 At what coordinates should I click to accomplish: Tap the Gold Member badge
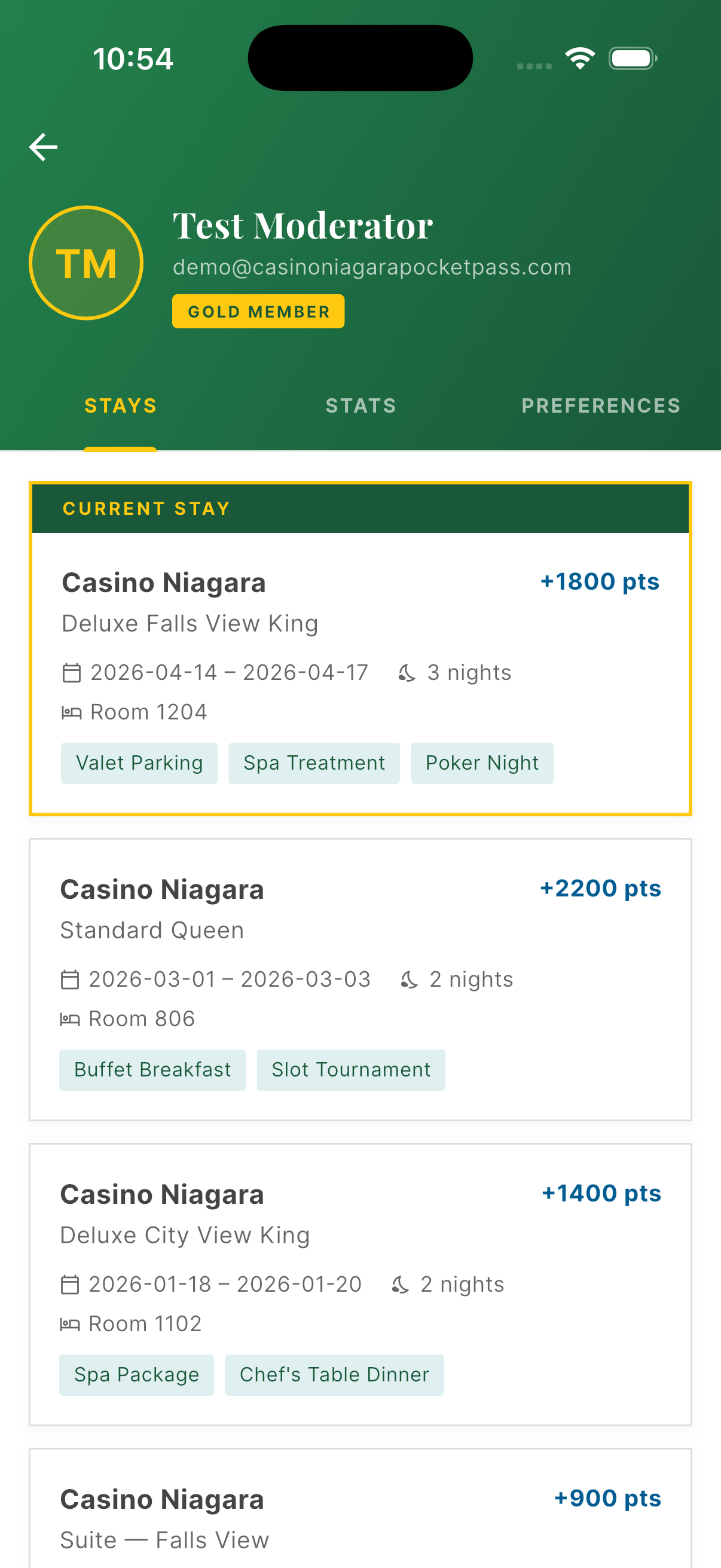tap(258, 312)
